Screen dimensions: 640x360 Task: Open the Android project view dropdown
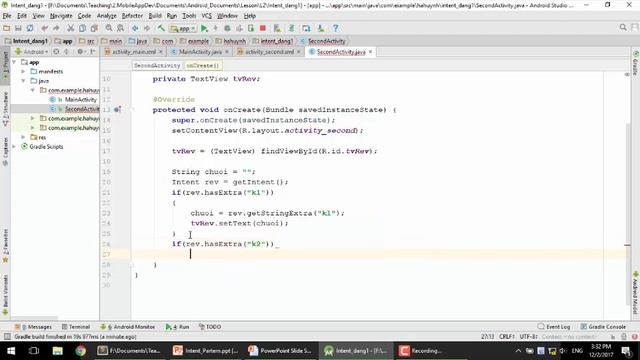31,52
